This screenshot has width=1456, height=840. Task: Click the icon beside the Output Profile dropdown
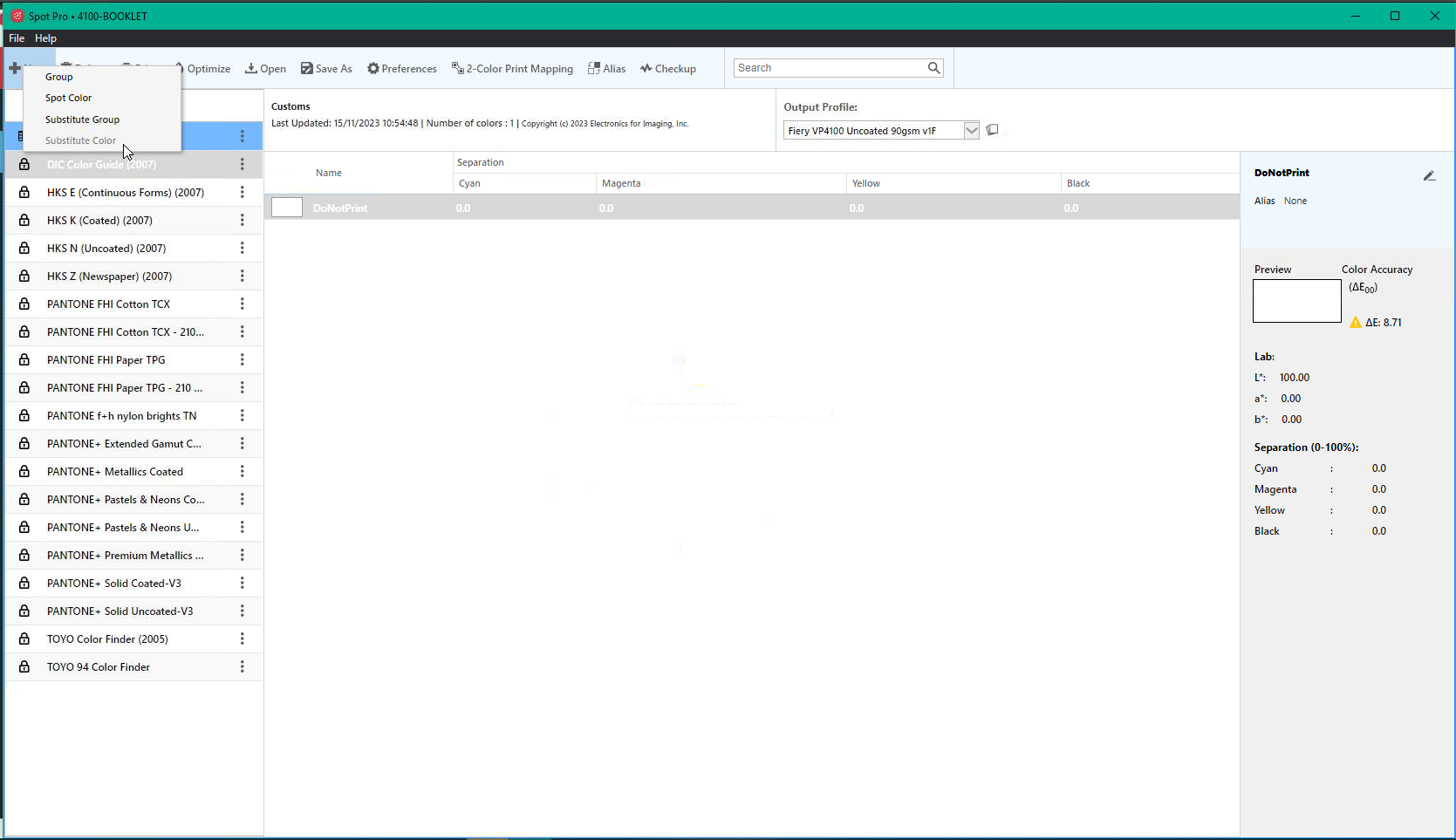[992, 130]
